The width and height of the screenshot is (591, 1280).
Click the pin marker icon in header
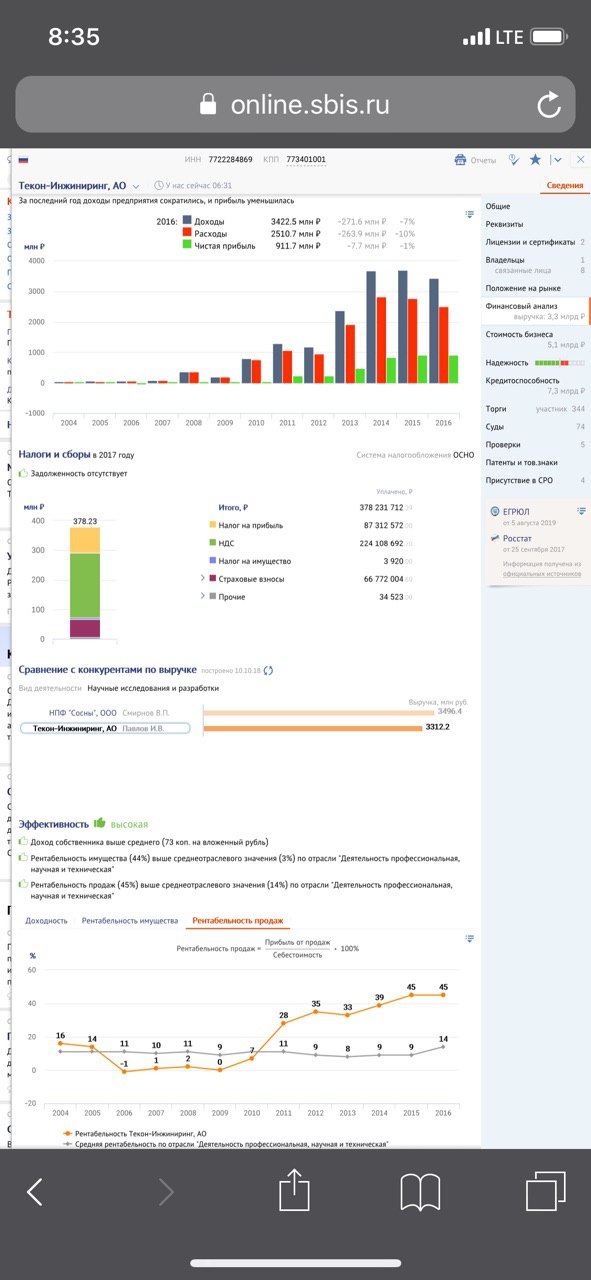(x=513, y=160)
